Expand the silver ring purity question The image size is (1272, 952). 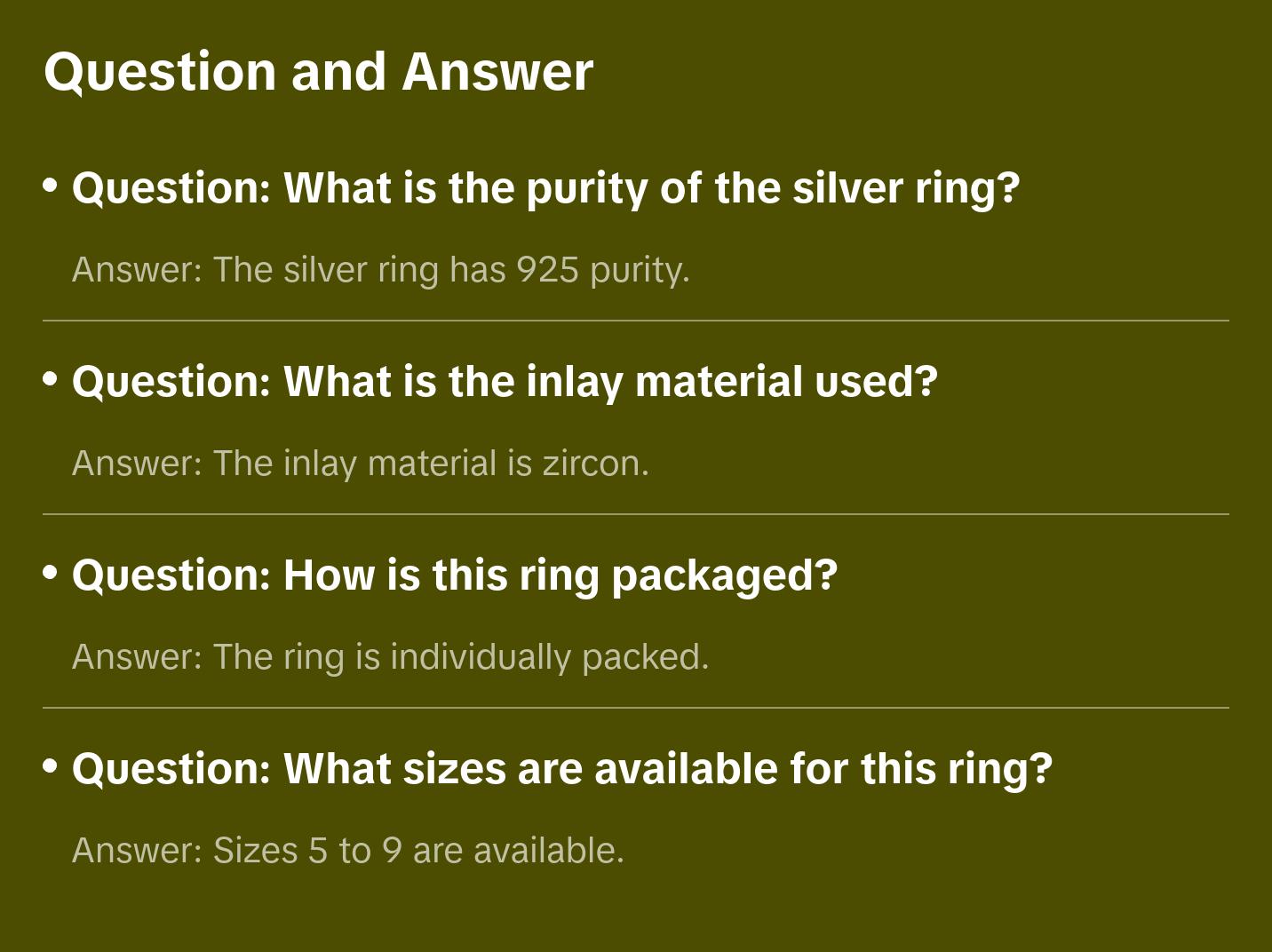545,188
